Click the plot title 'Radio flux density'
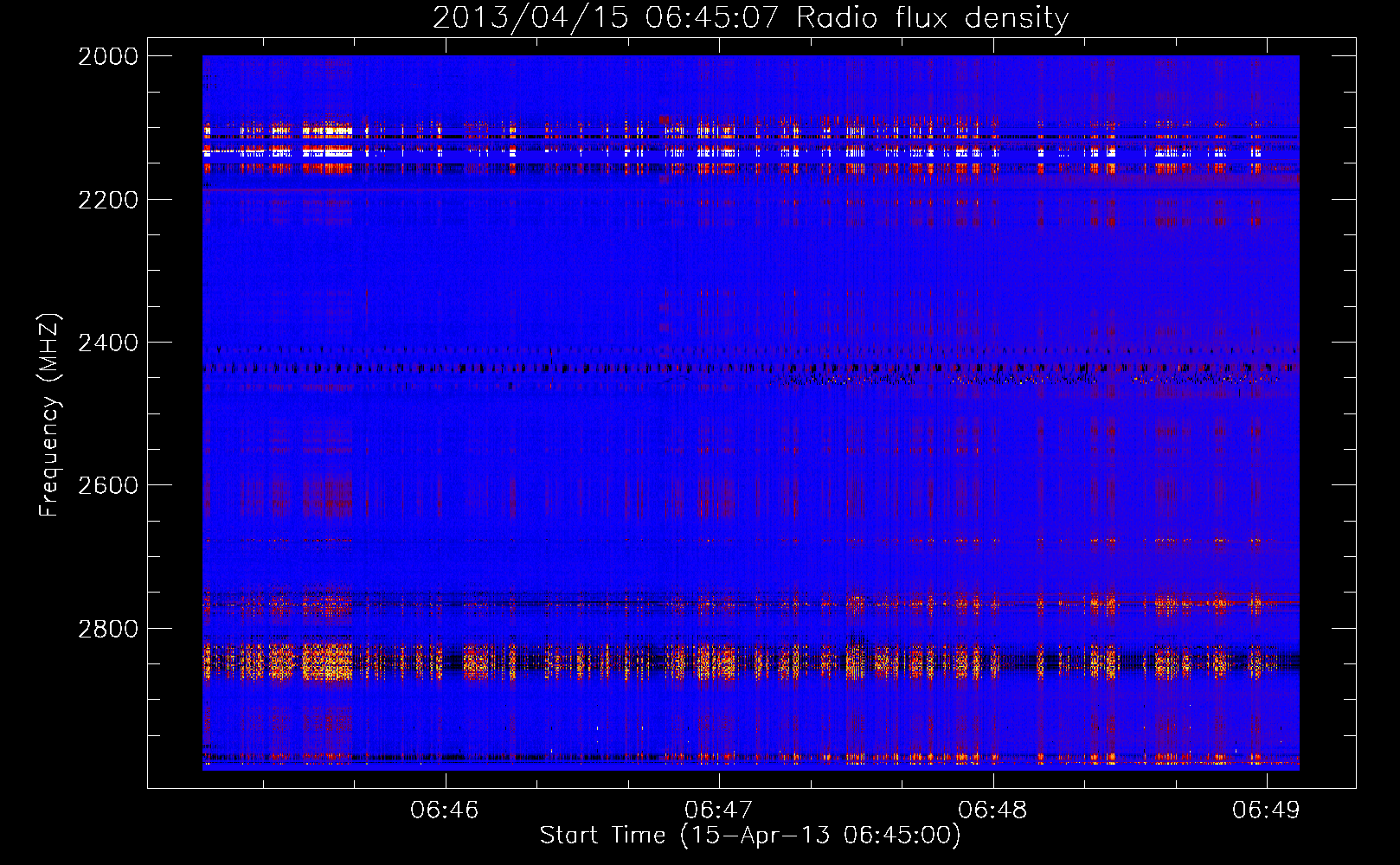The height and width of the screenshot is (865, 1400). (x=933, y=18)
